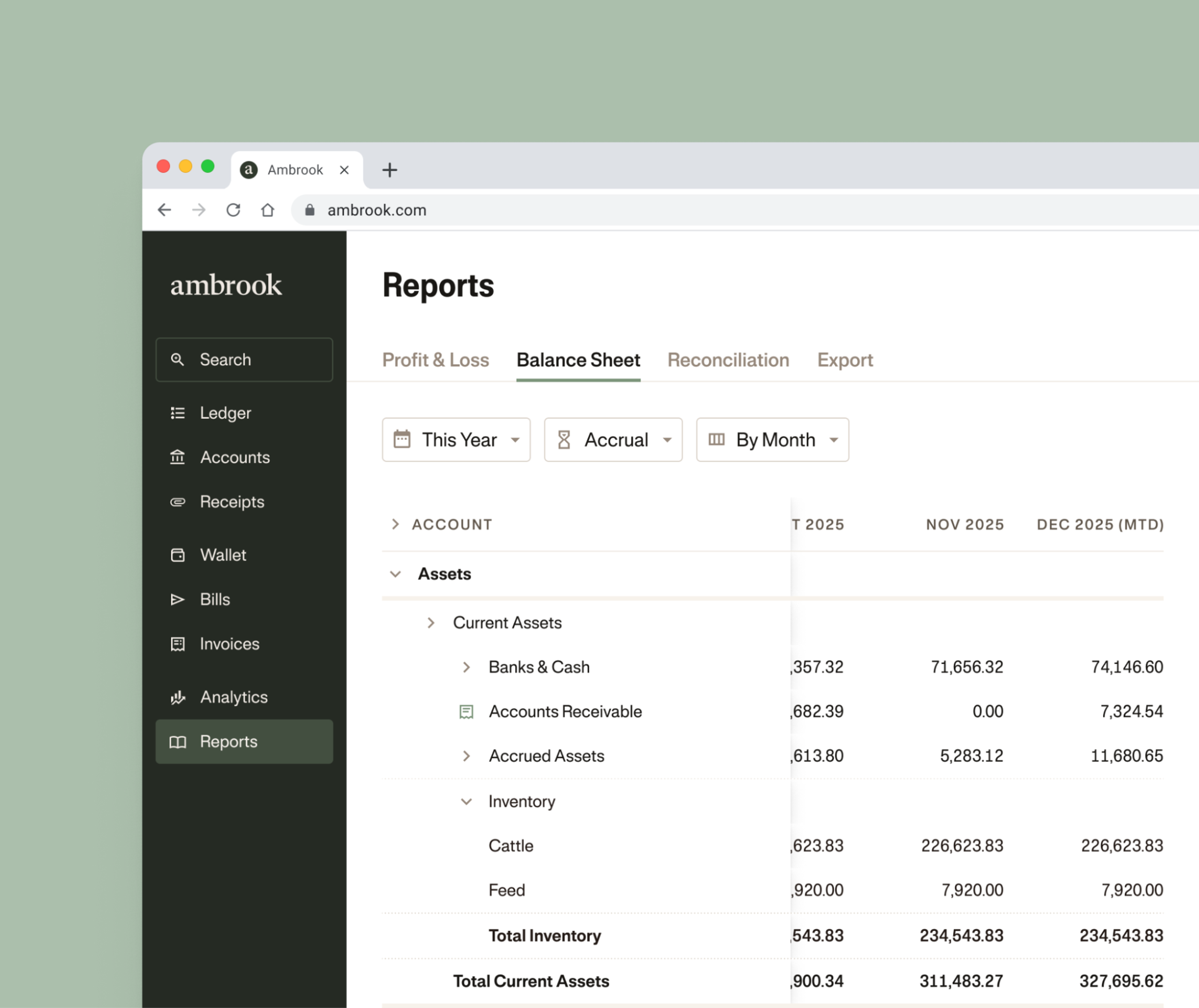1199x1008 pixels.
Task: Go to Accounts via bank icon
Action: coord(178,457)
